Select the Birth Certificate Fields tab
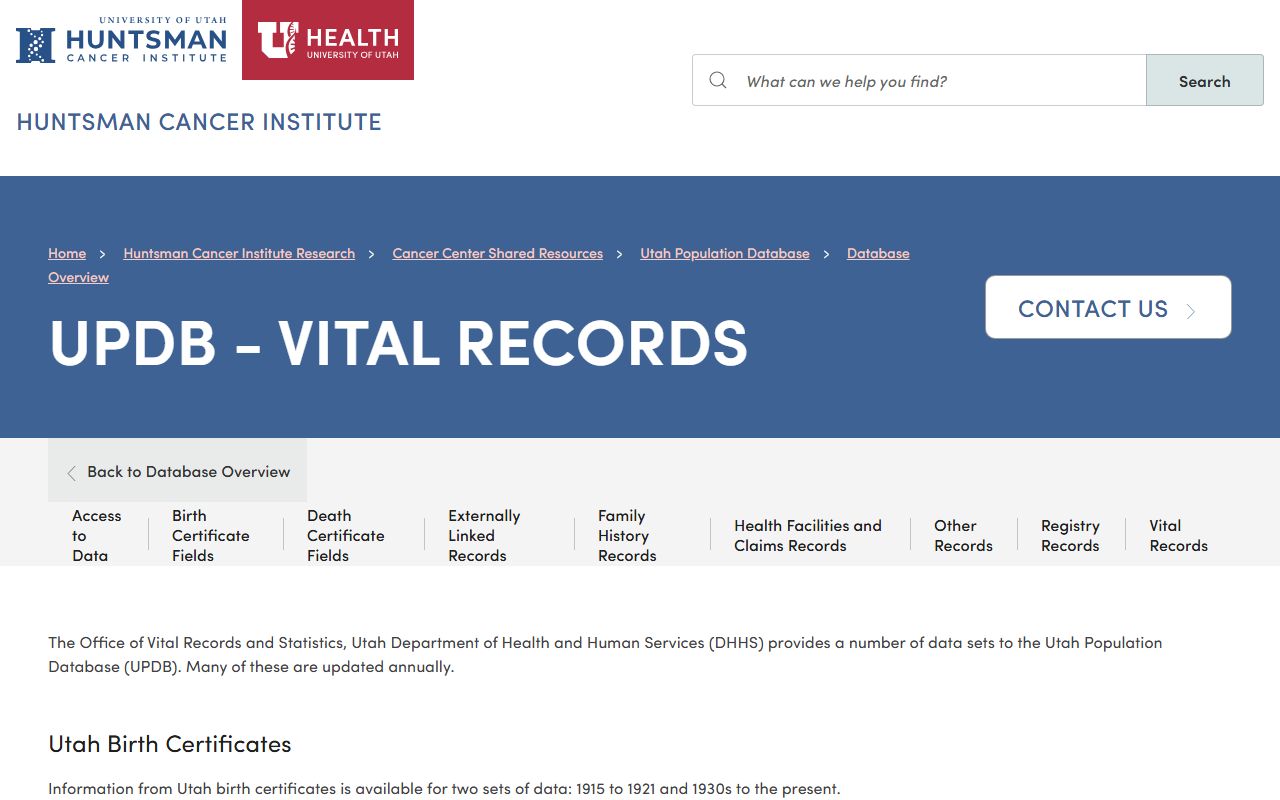Screen dimensions: 1280x800 pos(211,535)
